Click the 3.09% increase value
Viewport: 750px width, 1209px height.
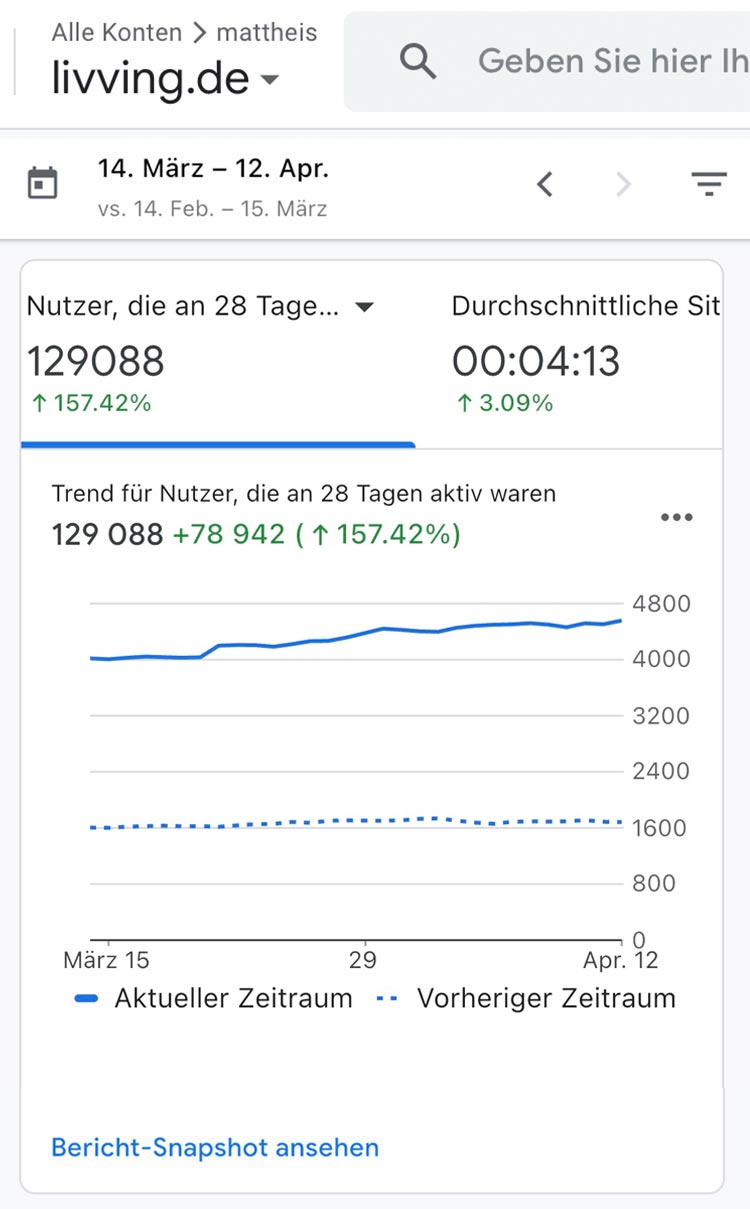click(505, 403)
